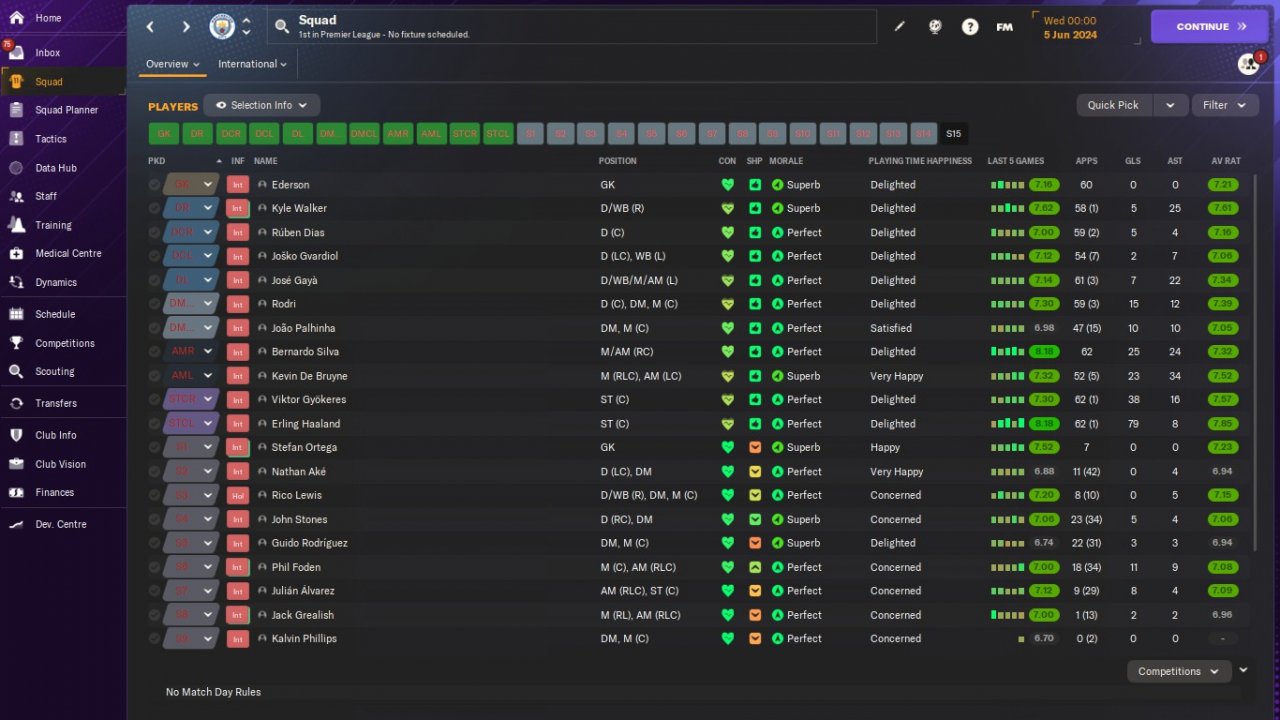The image size is (1280, 720).
Task: Go to the Staff section
Action: point(46,196)
